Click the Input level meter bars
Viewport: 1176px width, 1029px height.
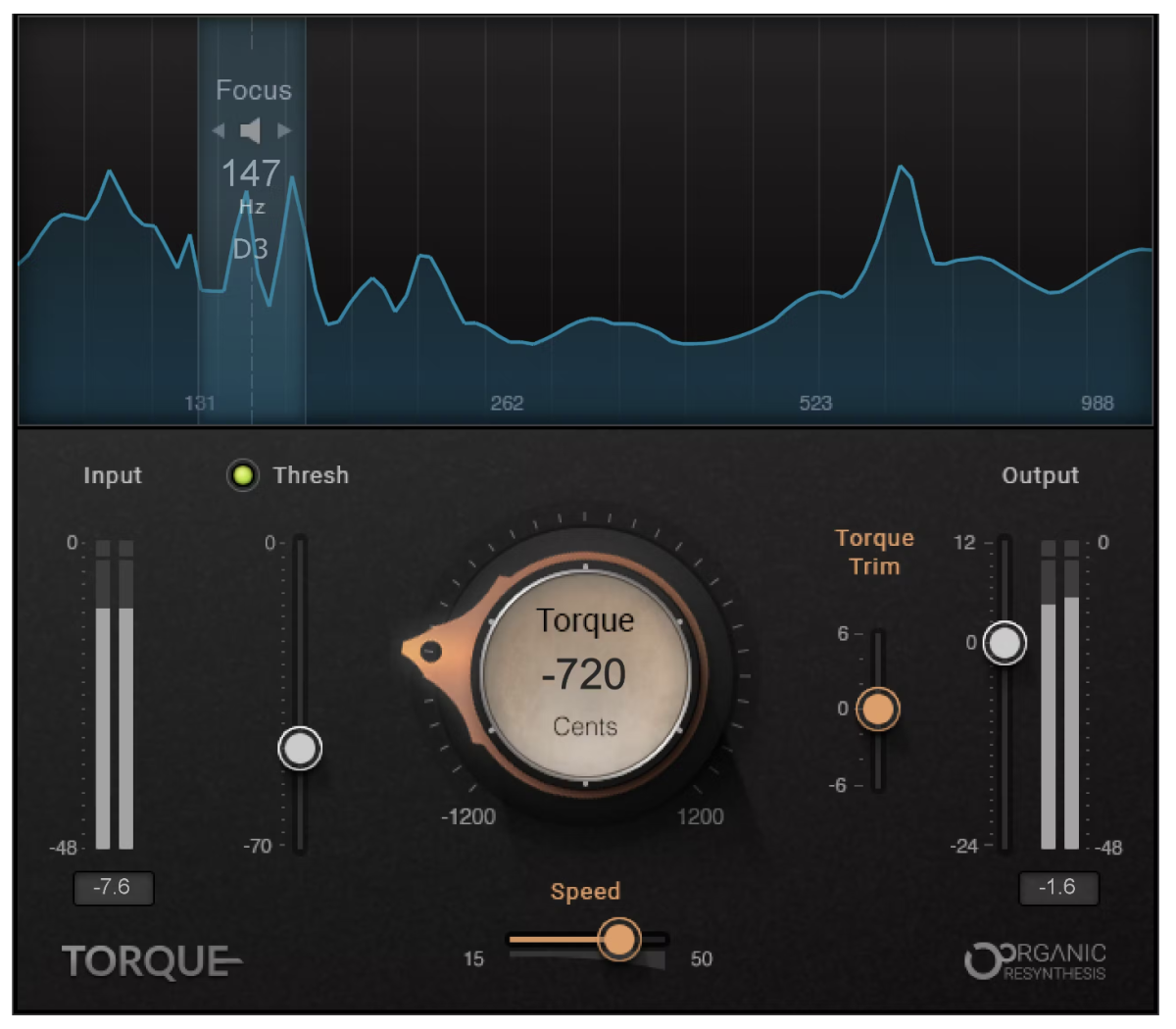tap(115, 694)
